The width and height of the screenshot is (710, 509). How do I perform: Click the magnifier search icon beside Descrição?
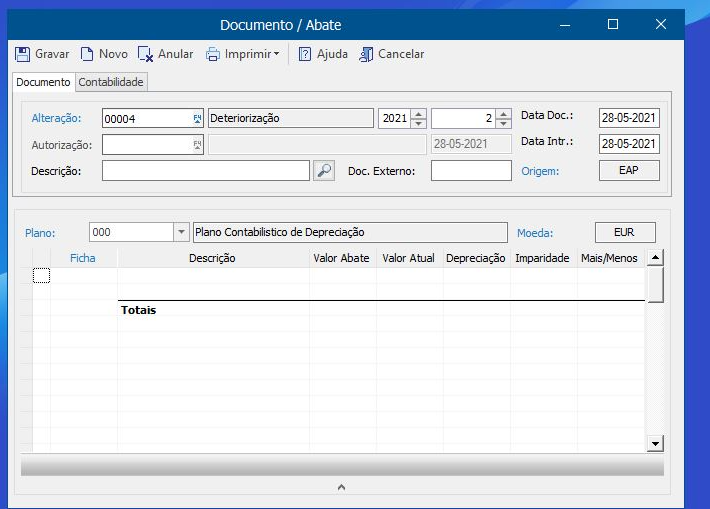(323, 171)
